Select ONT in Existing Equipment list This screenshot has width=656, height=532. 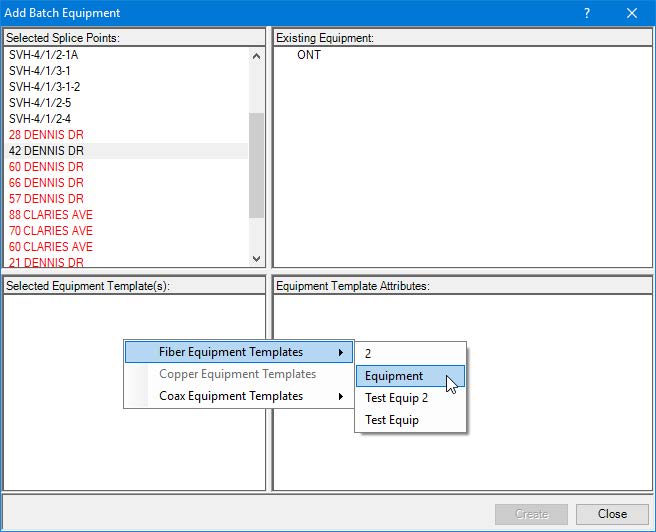point(309,55)
